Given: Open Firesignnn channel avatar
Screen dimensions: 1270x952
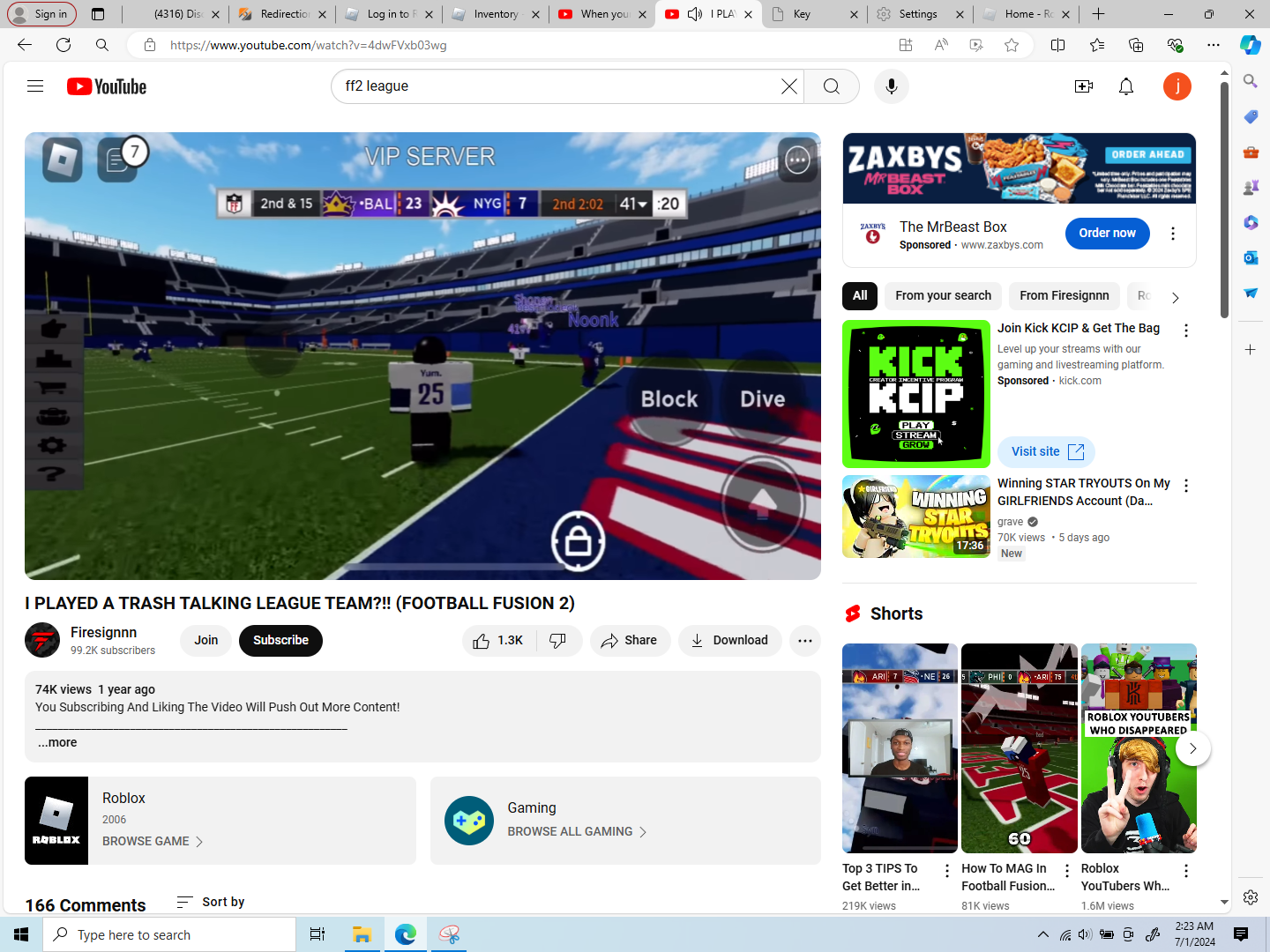Looking at the screenshot, I should coord(42,641).
